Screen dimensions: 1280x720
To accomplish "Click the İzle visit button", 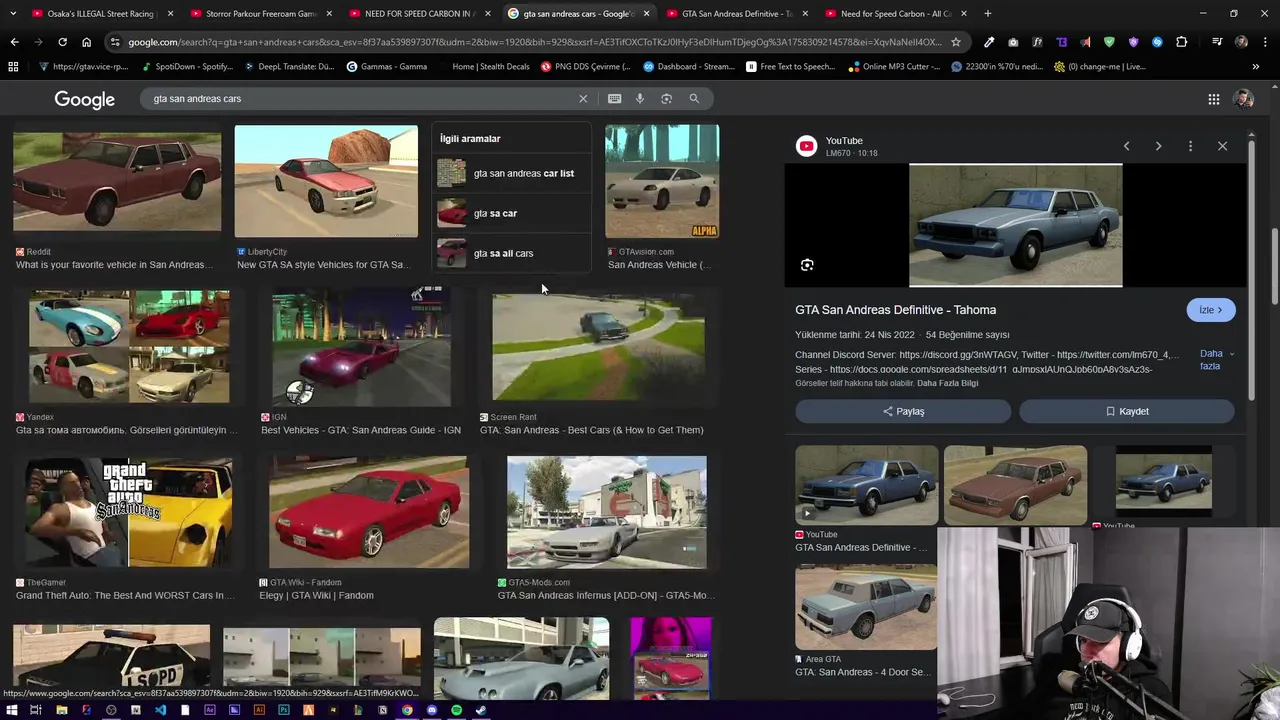I will pos(1211,310).
